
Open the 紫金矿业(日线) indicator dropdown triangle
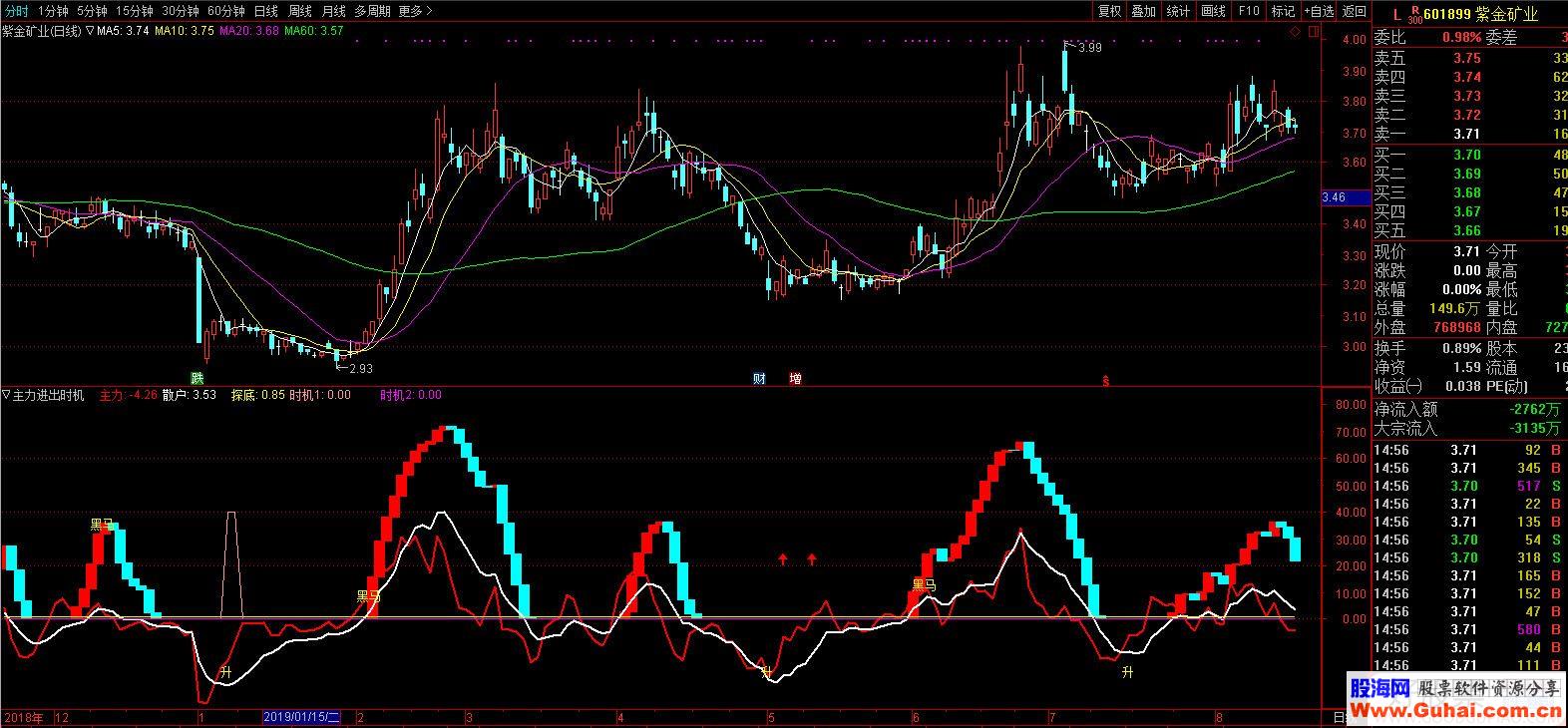[90, 31]
